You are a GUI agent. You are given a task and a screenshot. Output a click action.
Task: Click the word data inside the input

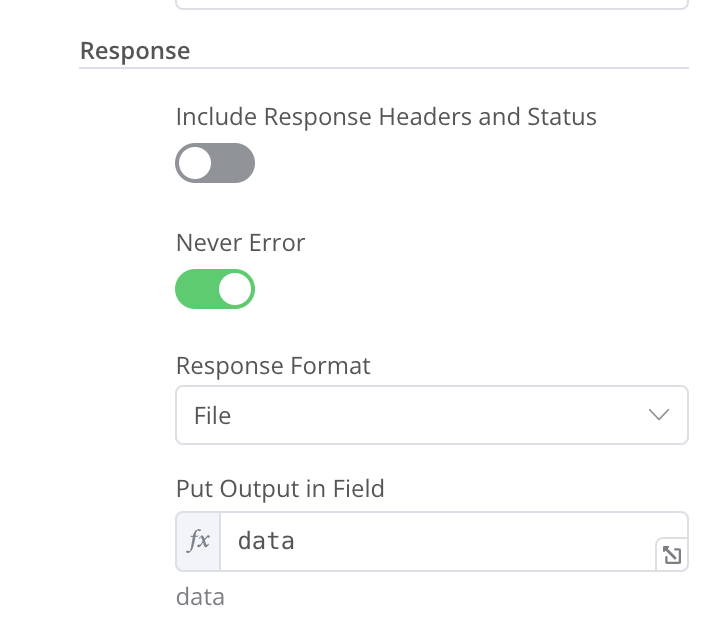click(x=266, y=542)
